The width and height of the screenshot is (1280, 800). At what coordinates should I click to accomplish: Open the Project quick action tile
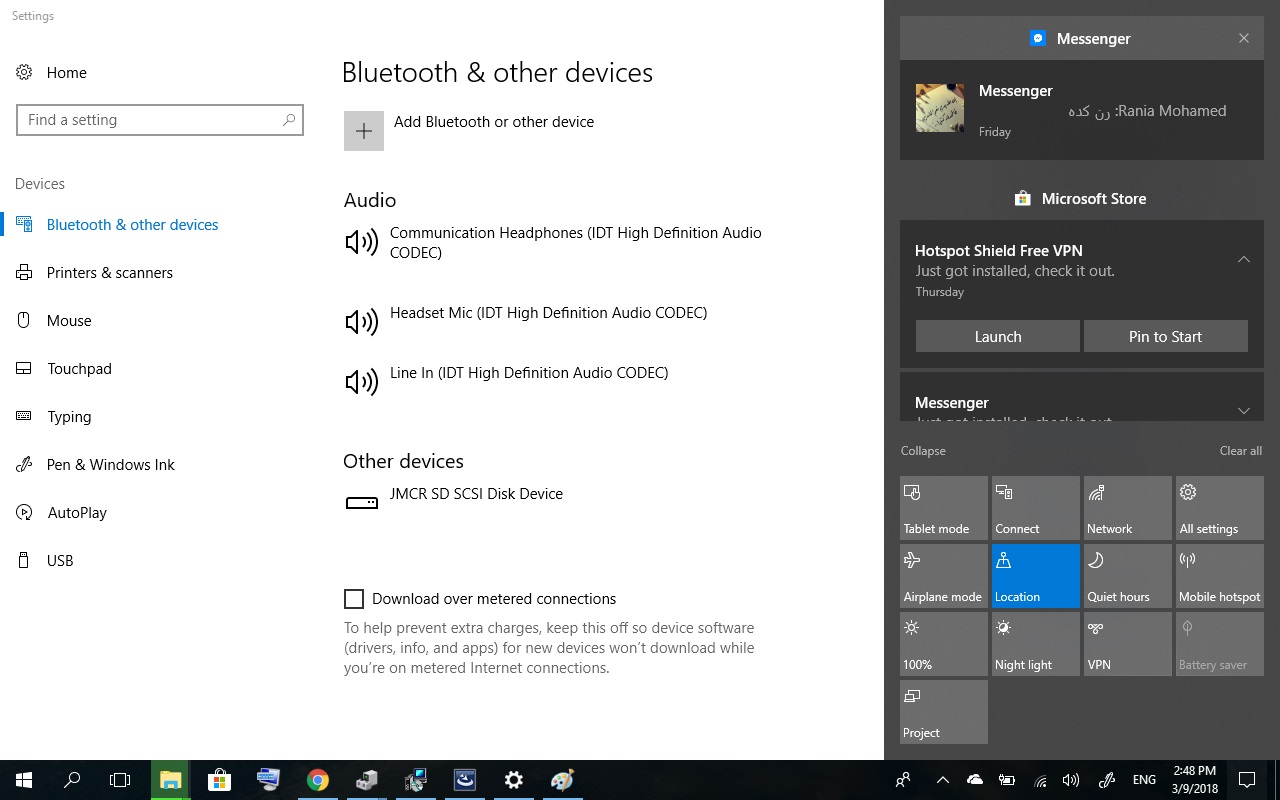943,712
